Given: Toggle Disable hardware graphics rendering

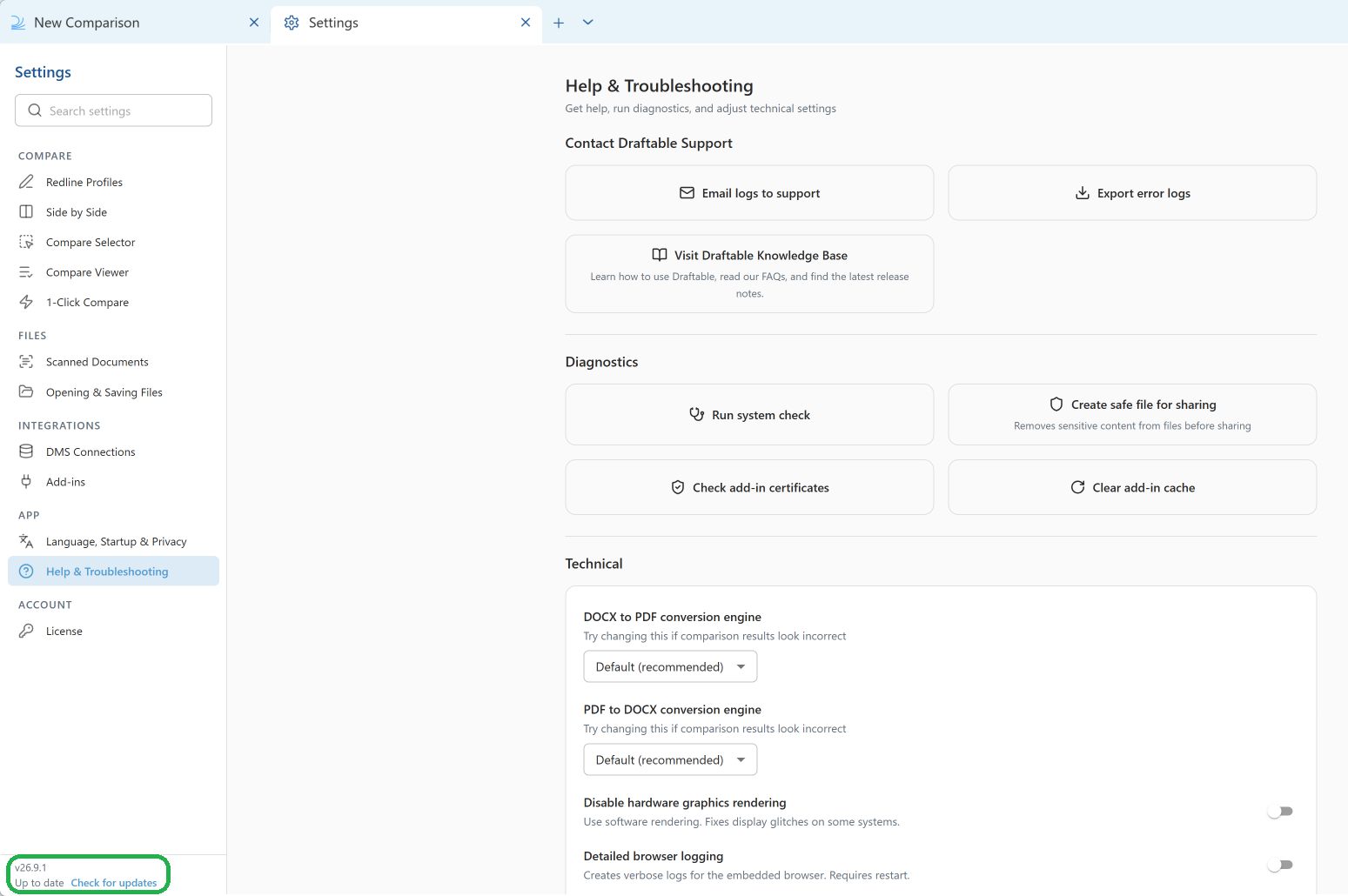Looking at the screenshot, I should pyautogui.click(x=1280, y=812).
